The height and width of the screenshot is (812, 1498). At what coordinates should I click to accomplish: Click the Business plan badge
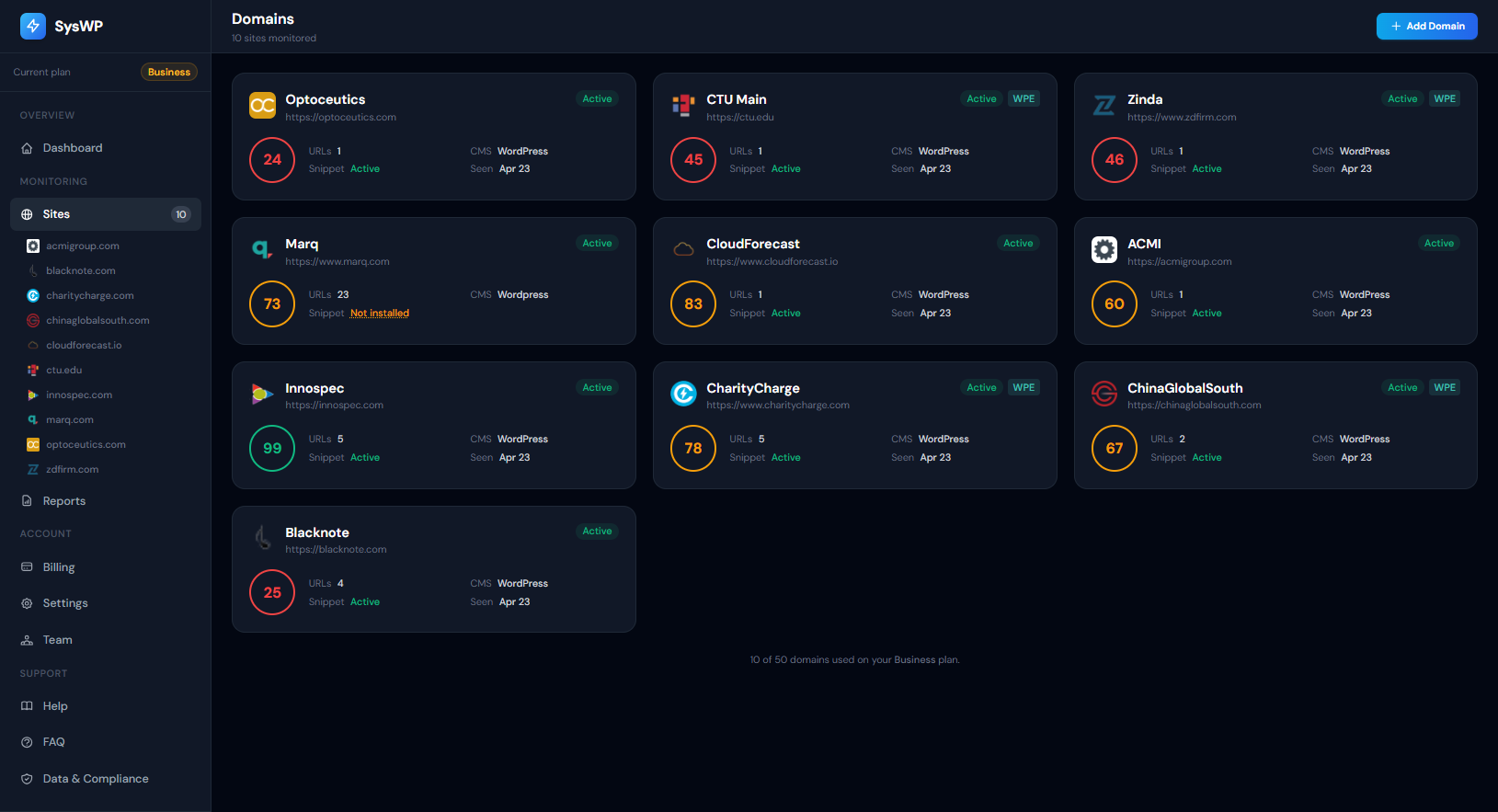pyautogui.click(x=169, y=72)
